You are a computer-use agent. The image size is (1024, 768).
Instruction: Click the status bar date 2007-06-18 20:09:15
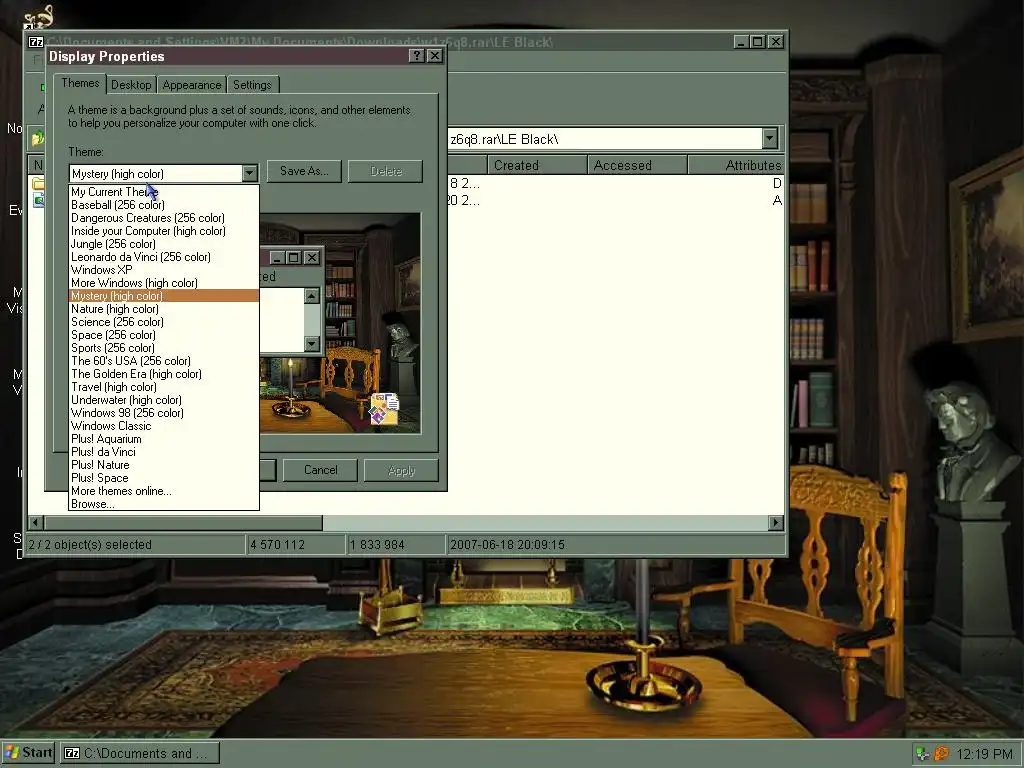(x=507, y=545)
